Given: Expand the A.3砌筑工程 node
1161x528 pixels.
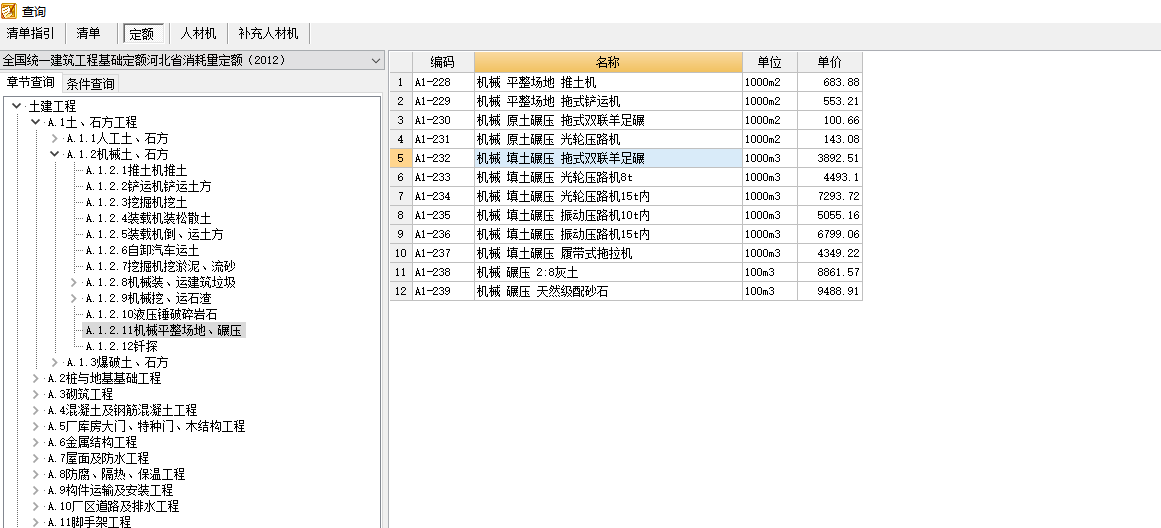Looking at the screenshot, I should (x=35, y=394).
